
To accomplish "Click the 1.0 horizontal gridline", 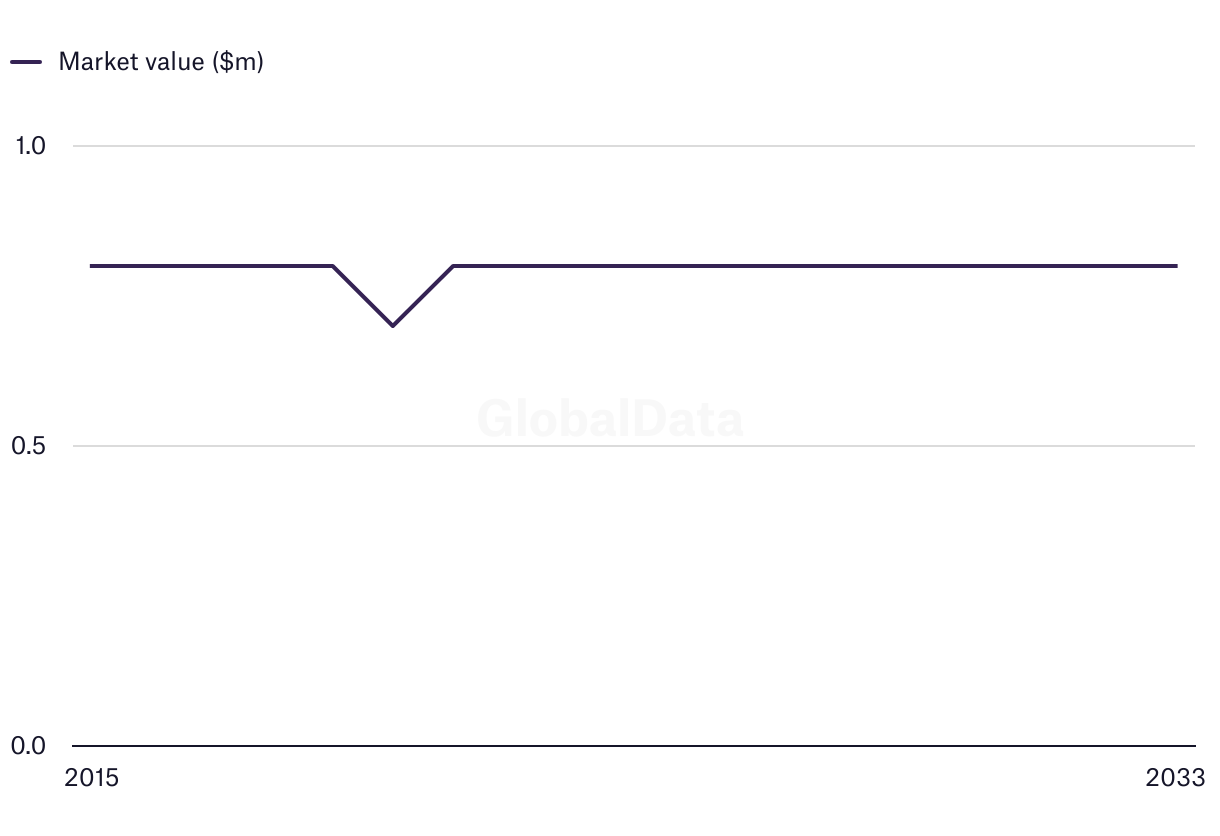I will click(634, 146).
